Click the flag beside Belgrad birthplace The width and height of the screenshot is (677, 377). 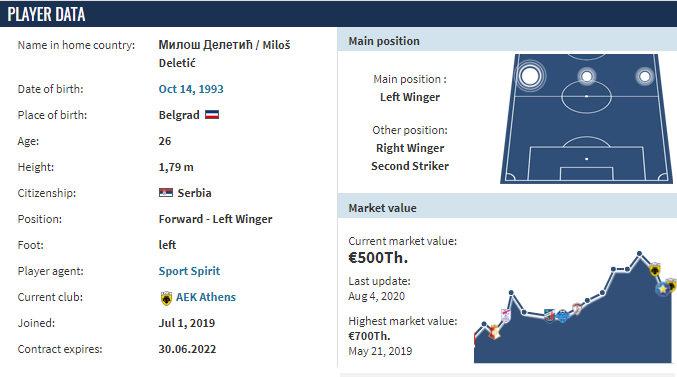212,115
